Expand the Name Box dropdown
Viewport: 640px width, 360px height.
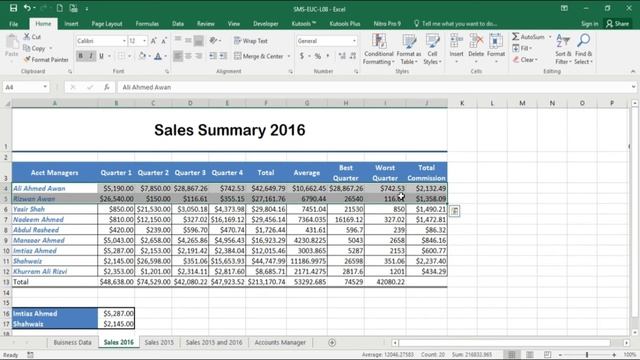pos(45,87)
